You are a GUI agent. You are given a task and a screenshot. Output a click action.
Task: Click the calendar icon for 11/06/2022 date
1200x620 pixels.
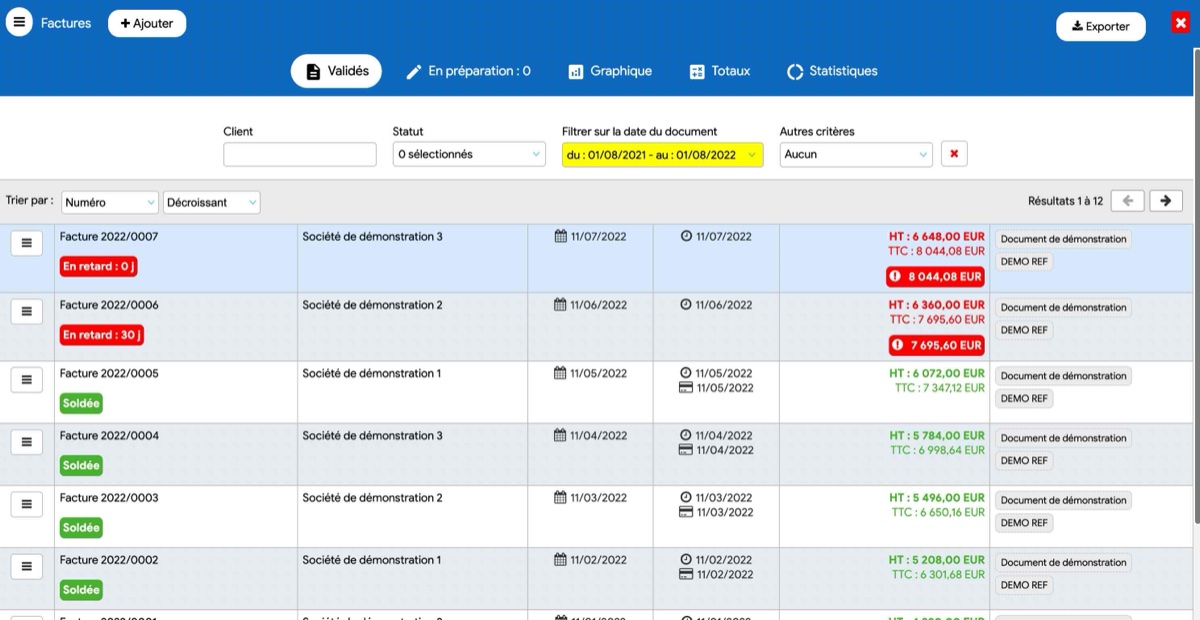coord(560,305)
